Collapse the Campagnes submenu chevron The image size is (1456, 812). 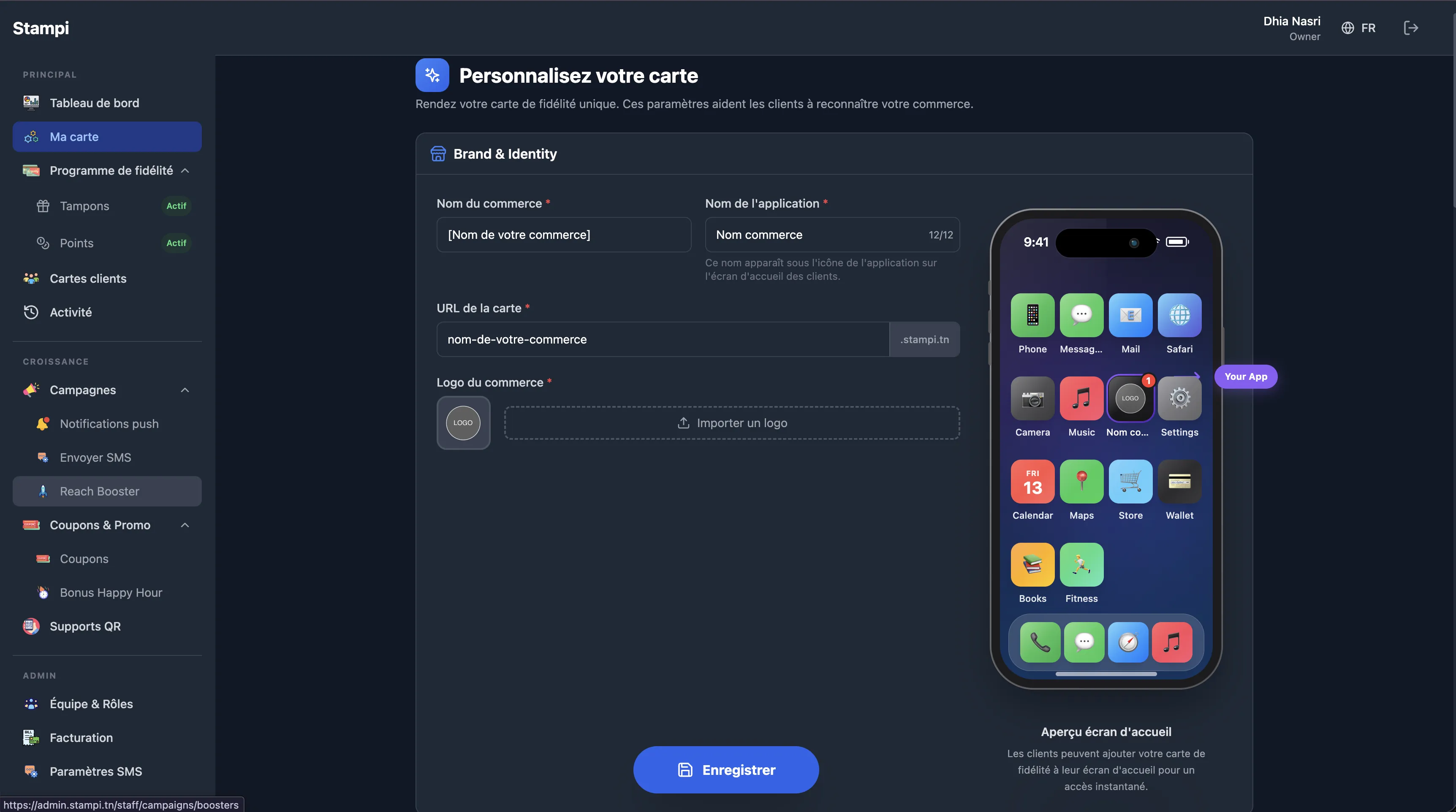tap(185, 390)
